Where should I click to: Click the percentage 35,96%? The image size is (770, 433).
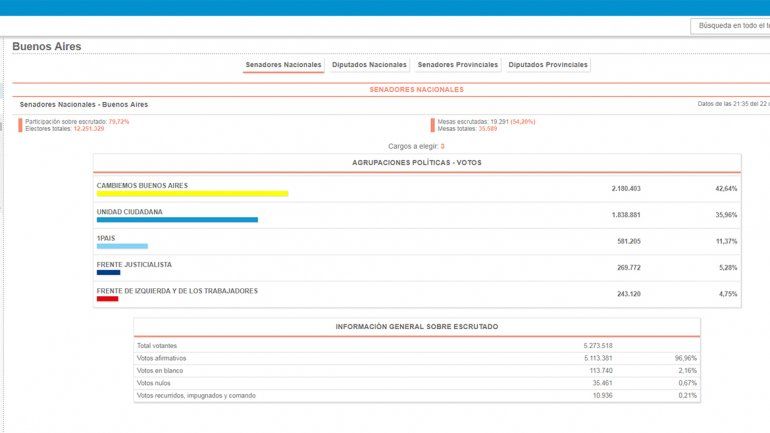coord(726,215)
